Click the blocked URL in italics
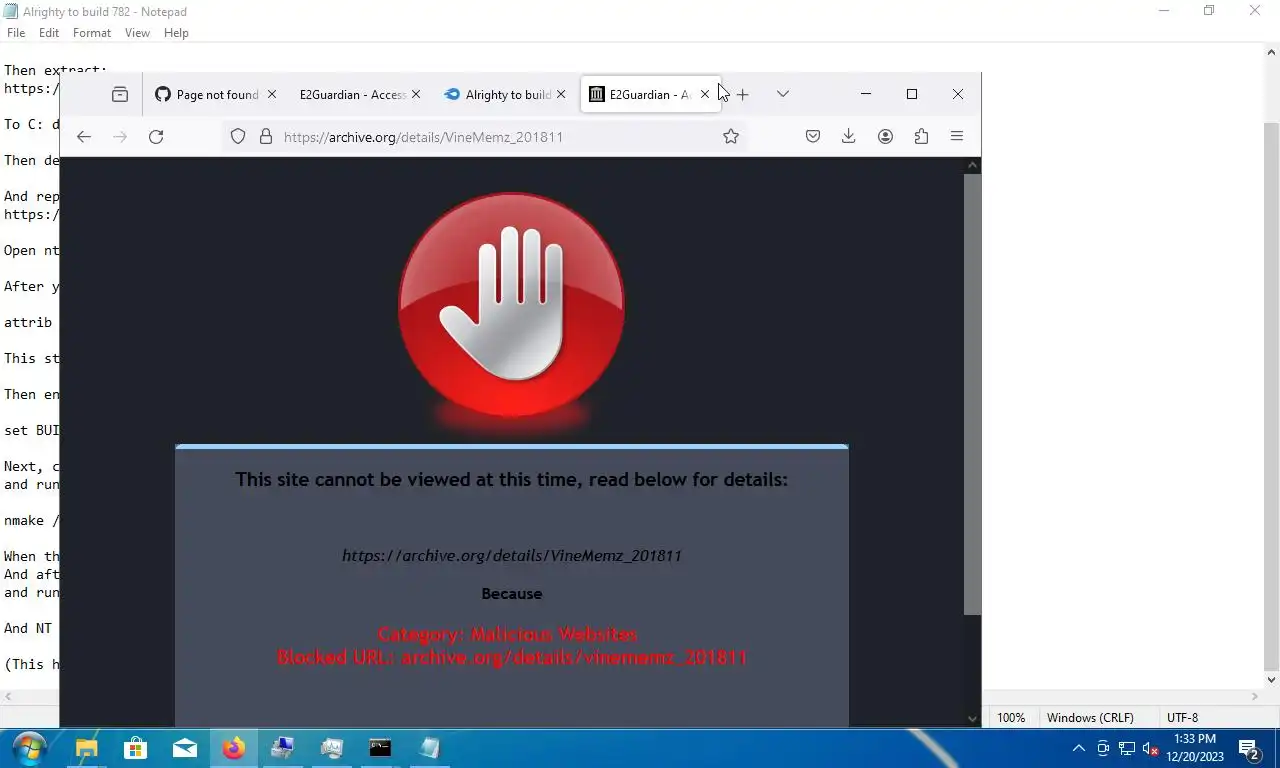 [512, 556]
